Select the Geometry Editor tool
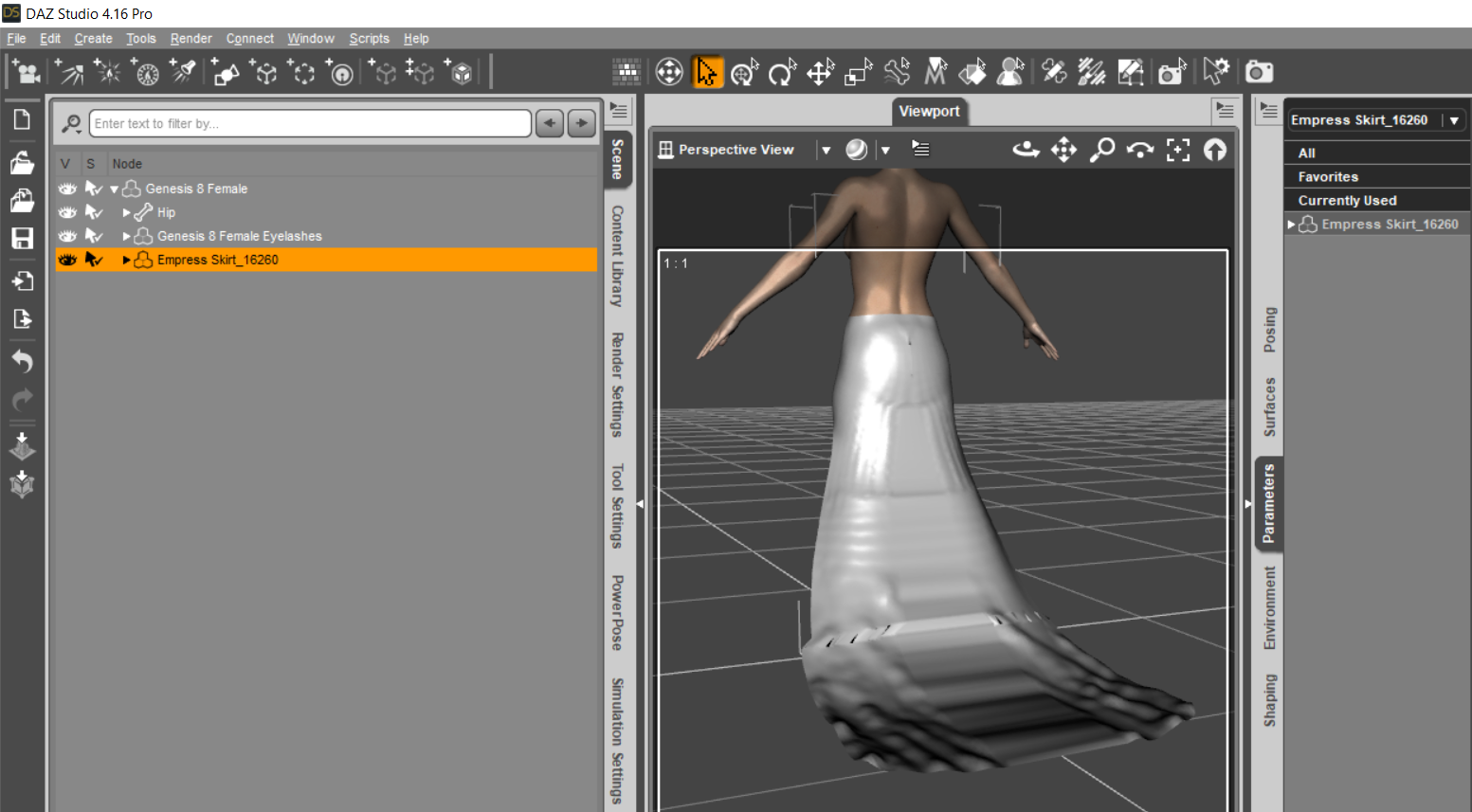The width and height of the screenshot is (1472, 812). (x=1130, y=72)
